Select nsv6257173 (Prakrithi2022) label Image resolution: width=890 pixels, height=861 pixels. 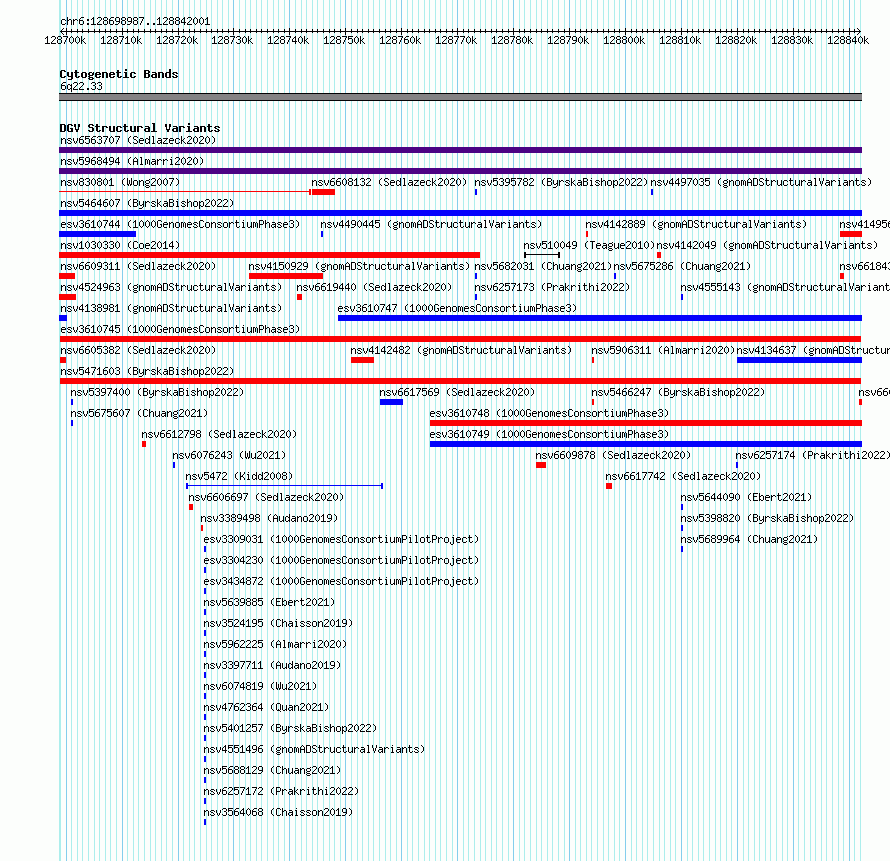pos(552,287)
